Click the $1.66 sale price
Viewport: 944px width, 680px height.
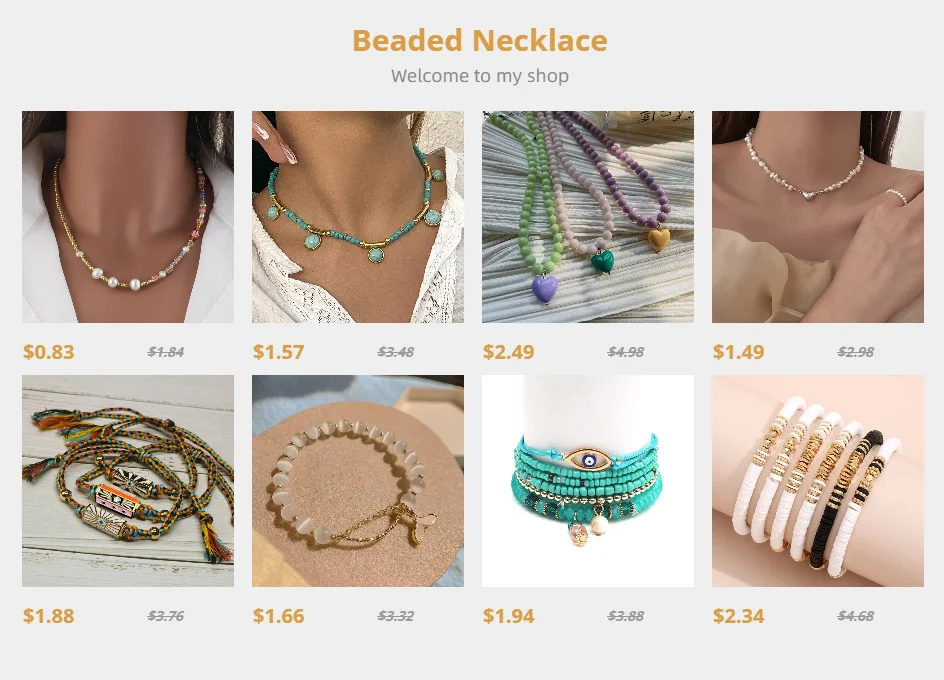pos(279,616)
